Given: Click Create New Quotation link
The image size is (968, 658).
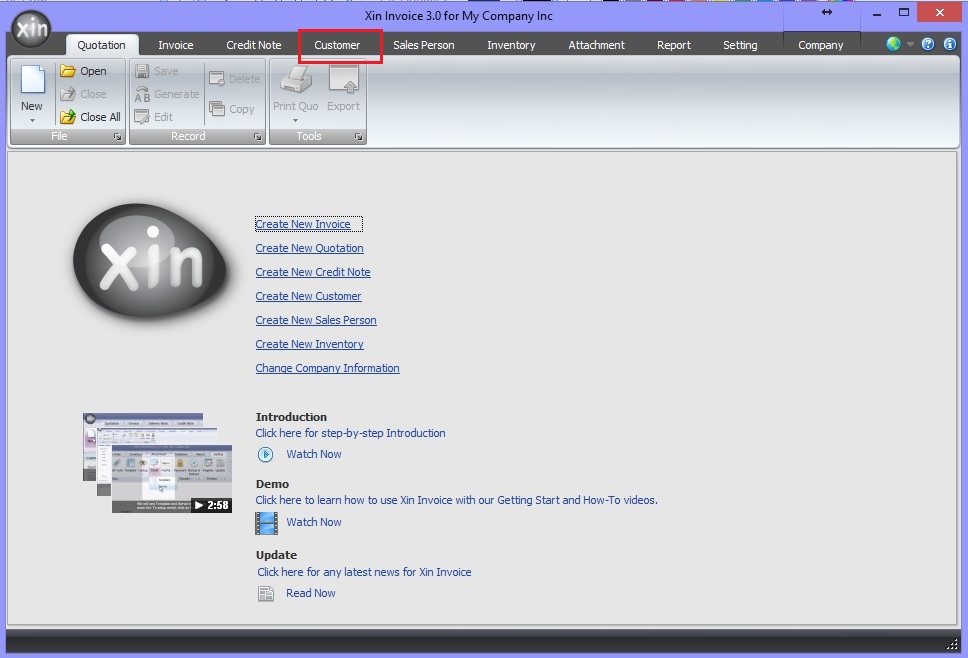Looking at the screenshot, I should pyautogui.click(x=309, y=248).
